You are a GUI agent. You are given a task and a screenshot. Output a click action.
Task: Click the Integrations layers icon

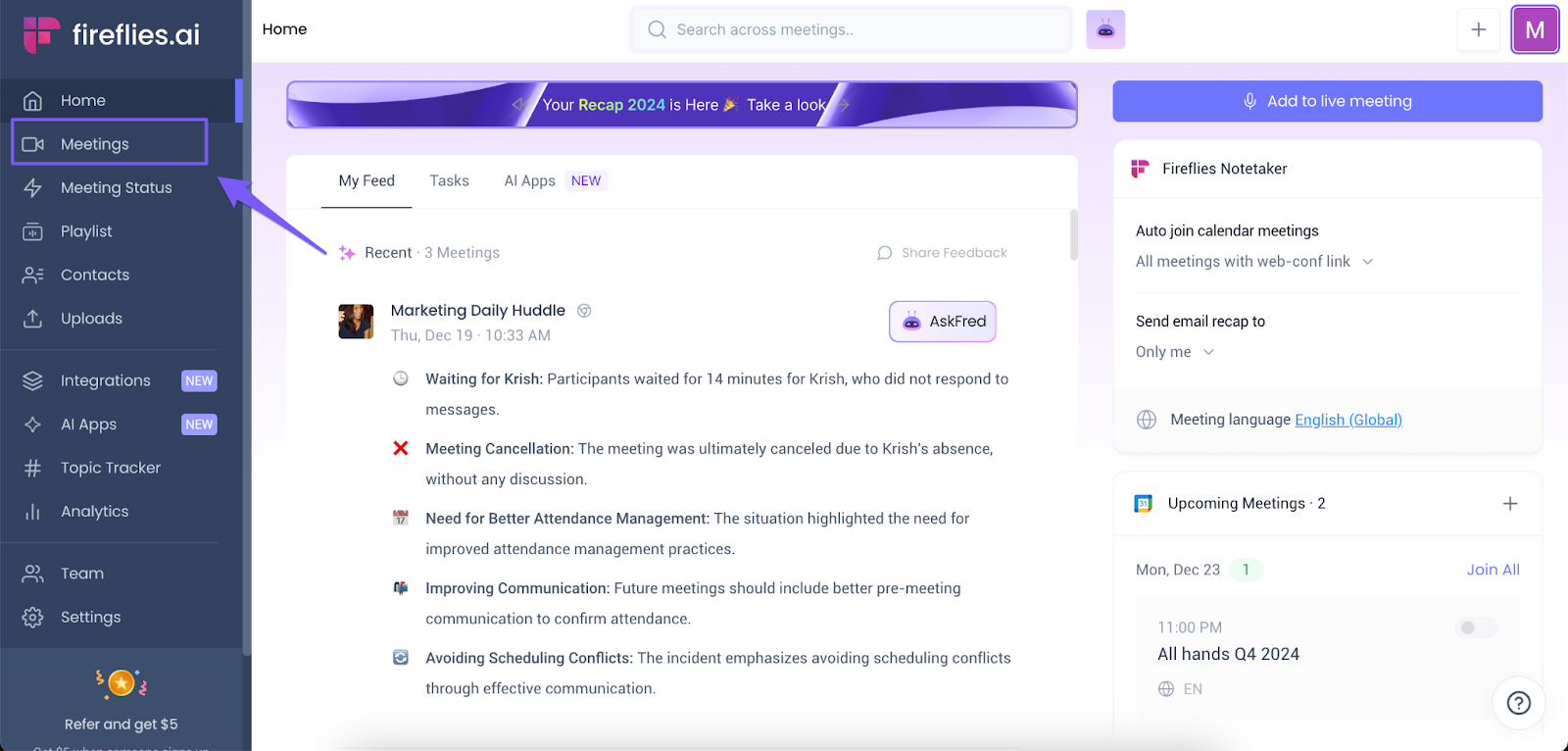(x=32, y=380)
